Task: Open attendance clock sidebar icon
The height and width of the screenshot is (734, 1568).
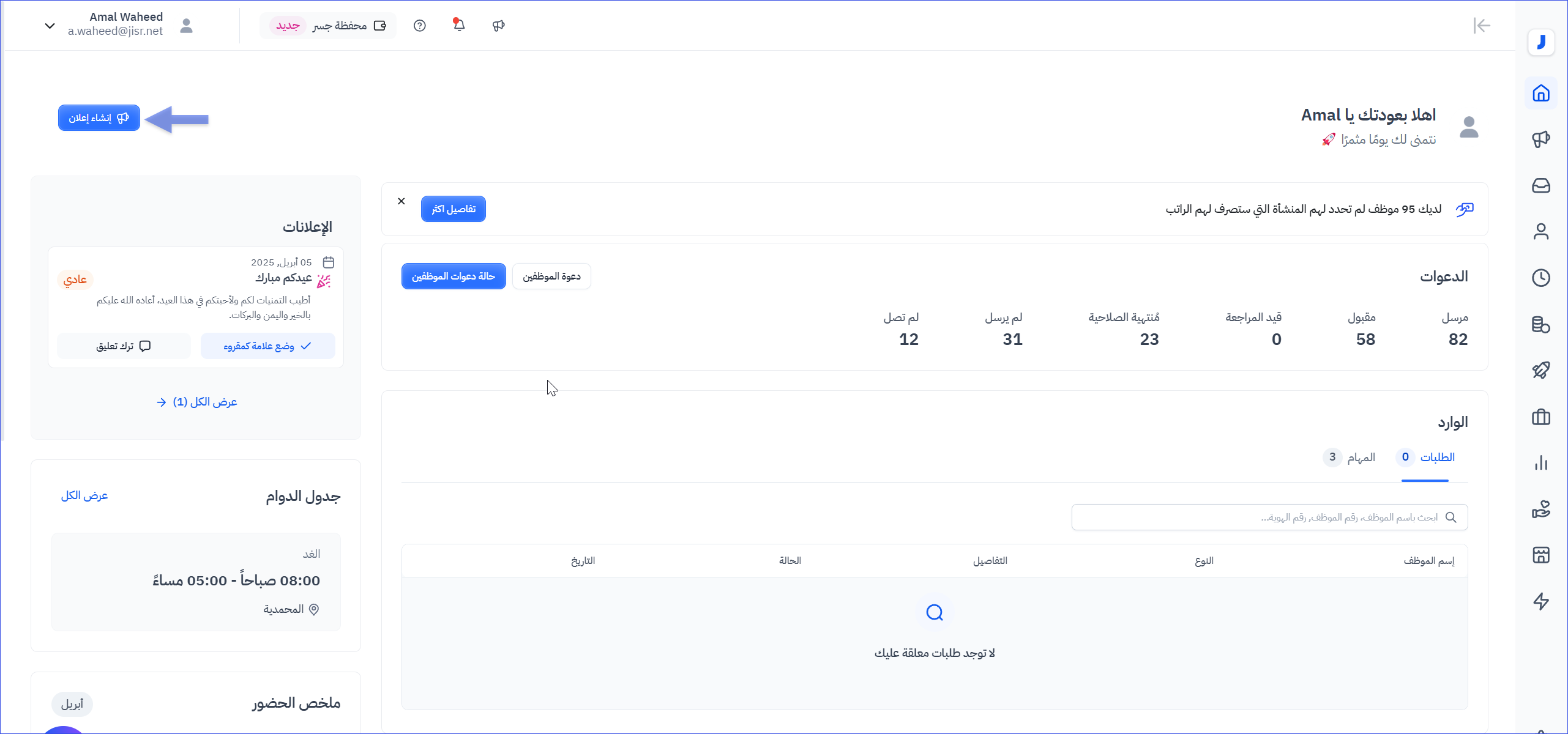Action: point(1540,278)
